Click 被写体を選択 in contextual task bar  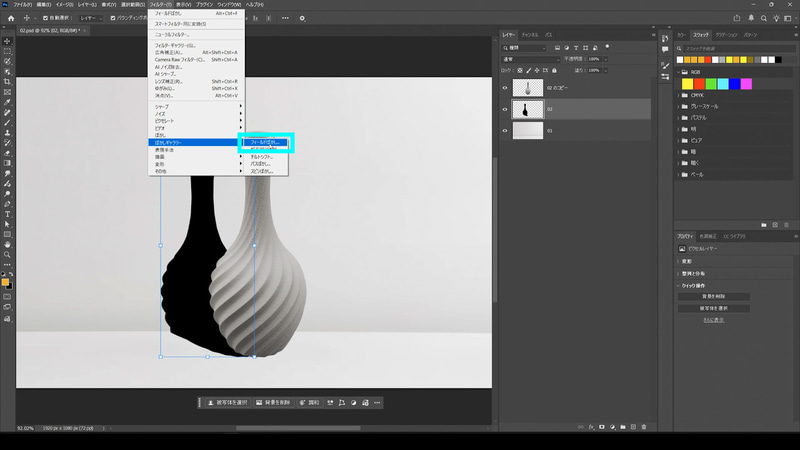click(x=227, y=403)
